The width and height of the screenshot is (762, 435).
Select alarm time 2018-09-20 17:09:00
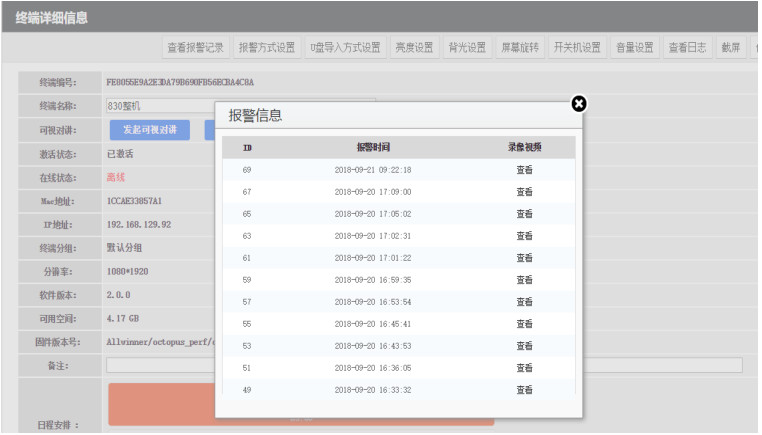pyautogui.click(x=373, y=192)
